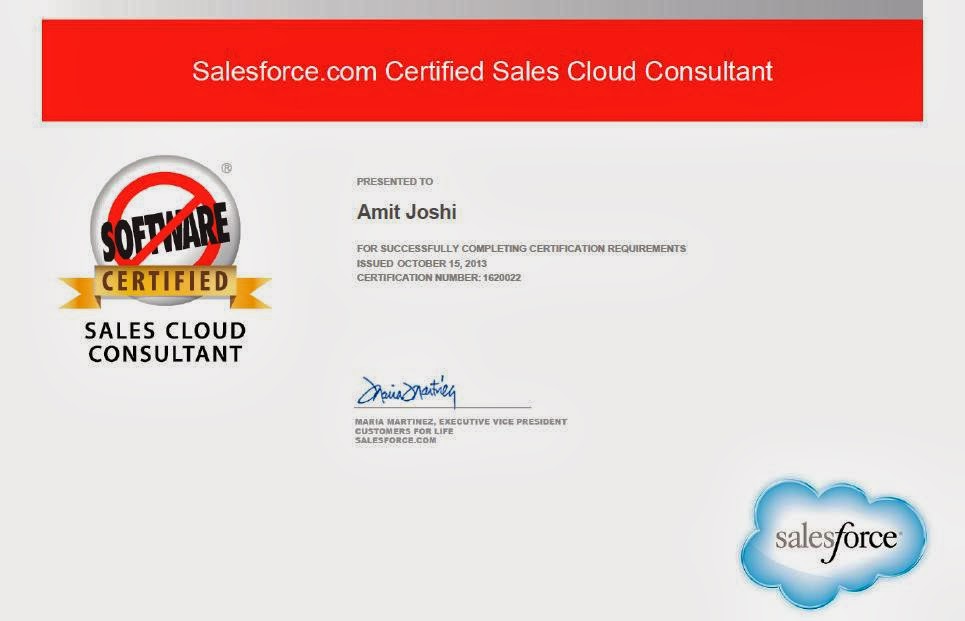Click the right tail of the gold ribbon
Screen dimensions: 965x621
pos(254,294)
